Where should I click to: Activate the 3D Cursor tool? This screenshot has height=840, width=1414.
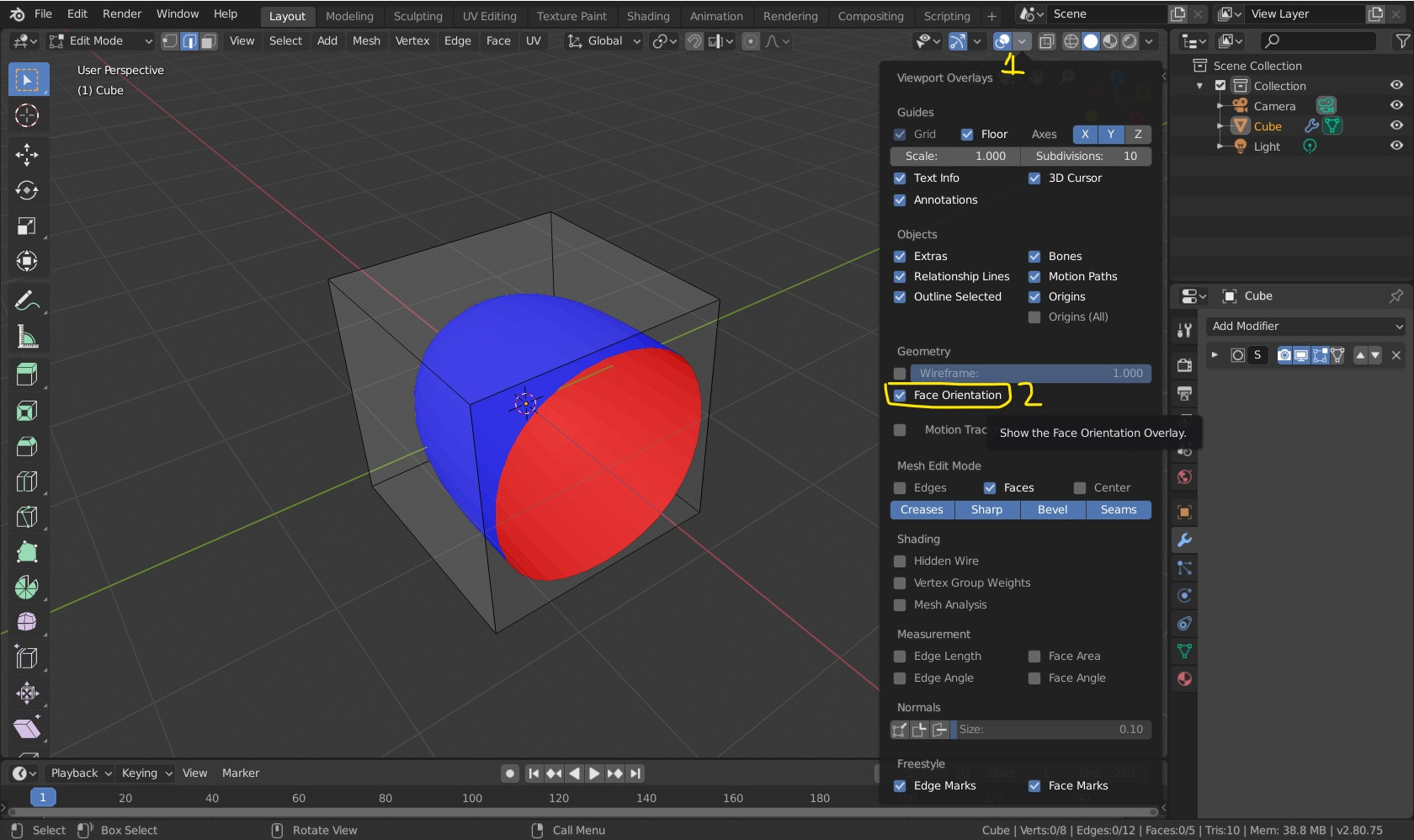coord(27,115)
